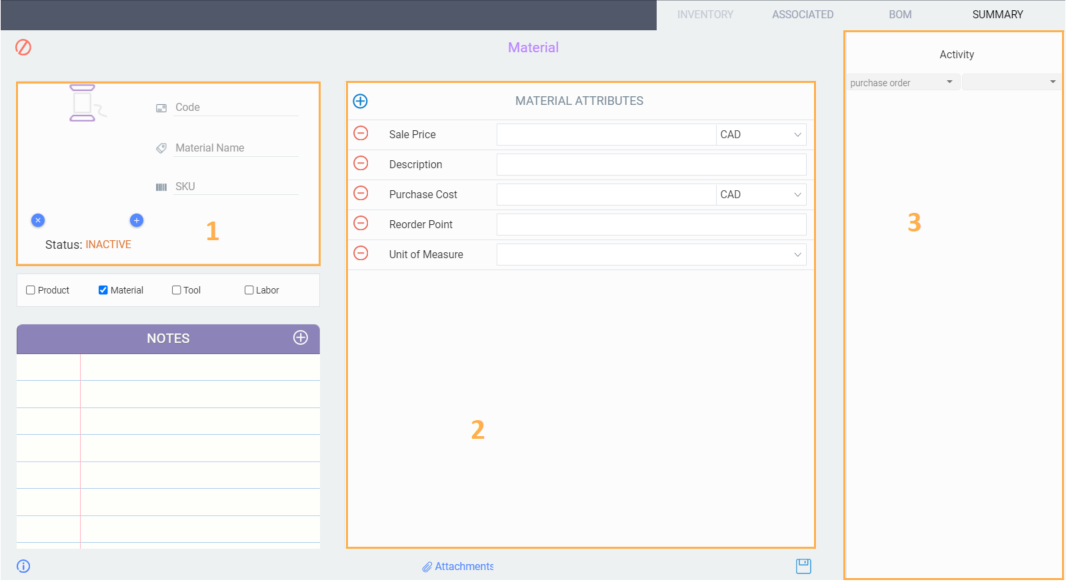Click the blue remove image button
This screenshot has width=1068, height=585.
coord(38,220)
